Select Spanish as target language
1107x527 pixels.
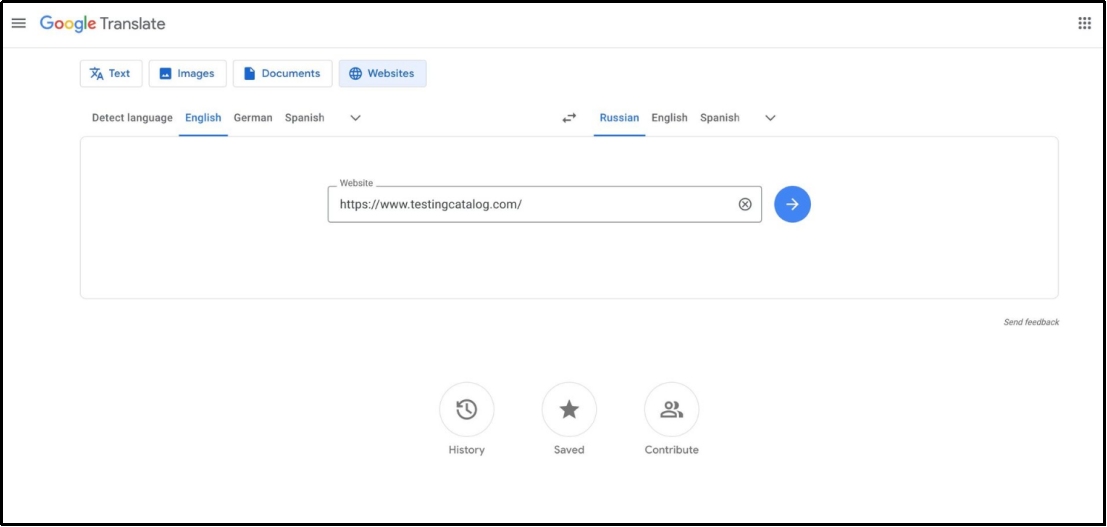click(x=720, y=118)
